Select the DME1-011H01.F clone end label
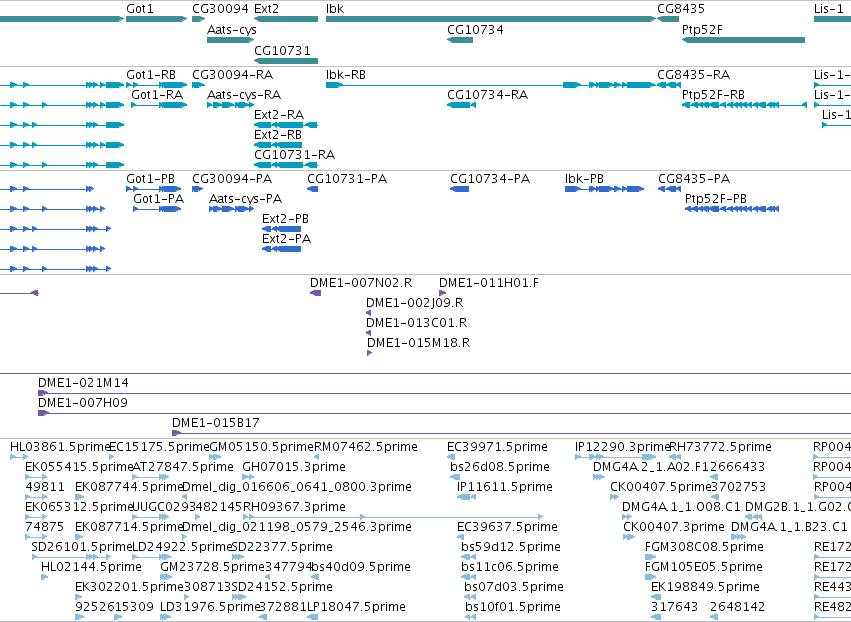 [489, 283]
